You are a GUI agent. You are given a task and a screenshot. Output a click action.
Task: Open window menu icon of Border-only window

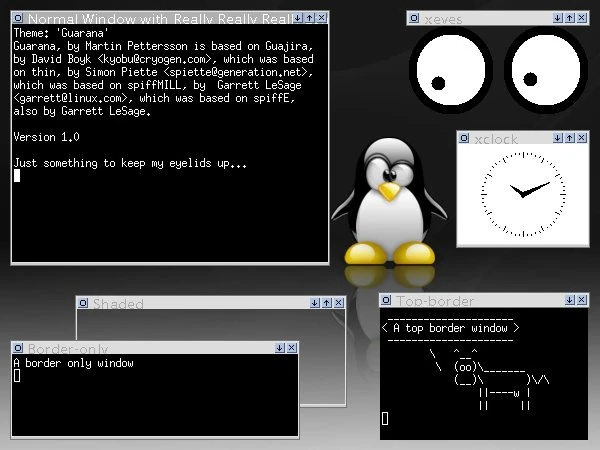(x=18, y=348)
